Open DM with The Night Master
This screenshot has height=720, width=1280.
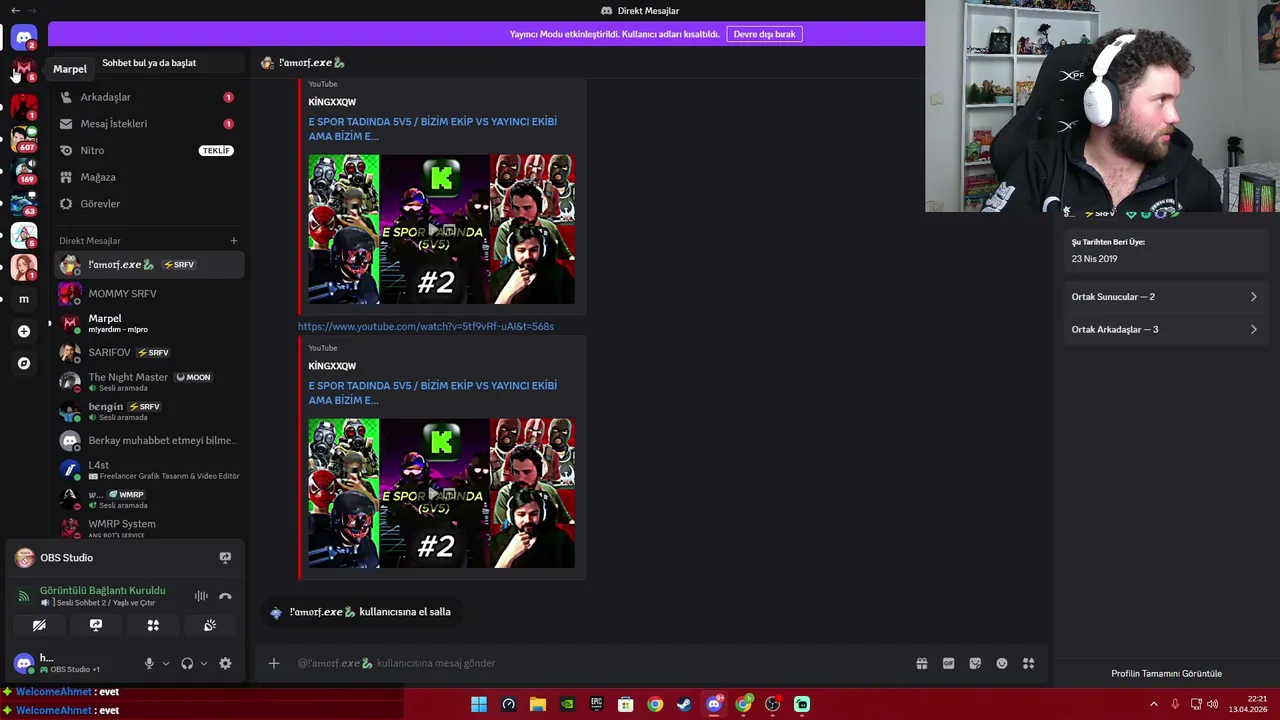pyautogui.click(x=148, y=382)
